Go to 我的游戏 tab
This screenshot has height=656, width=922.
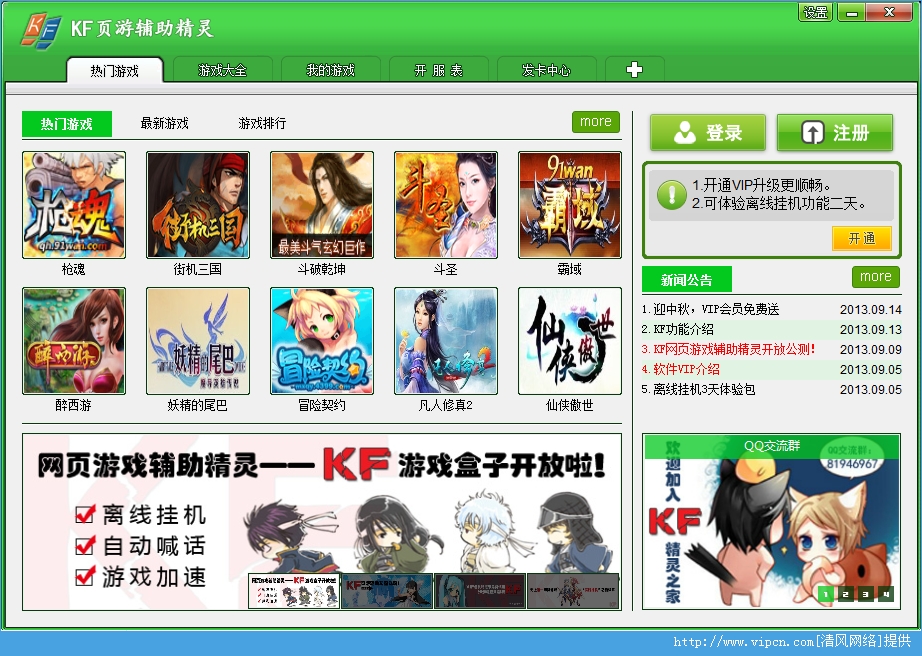click(330, 71)
